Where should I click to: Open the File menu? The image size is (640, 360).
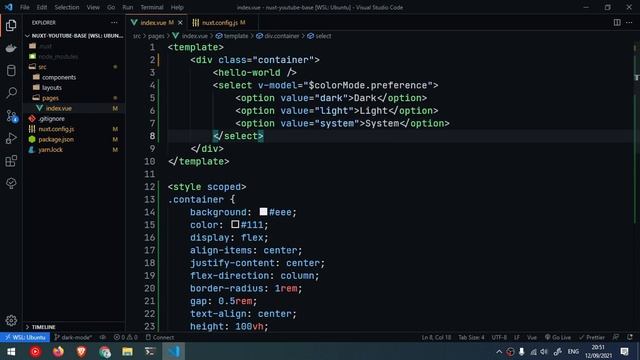click(24, 7)
